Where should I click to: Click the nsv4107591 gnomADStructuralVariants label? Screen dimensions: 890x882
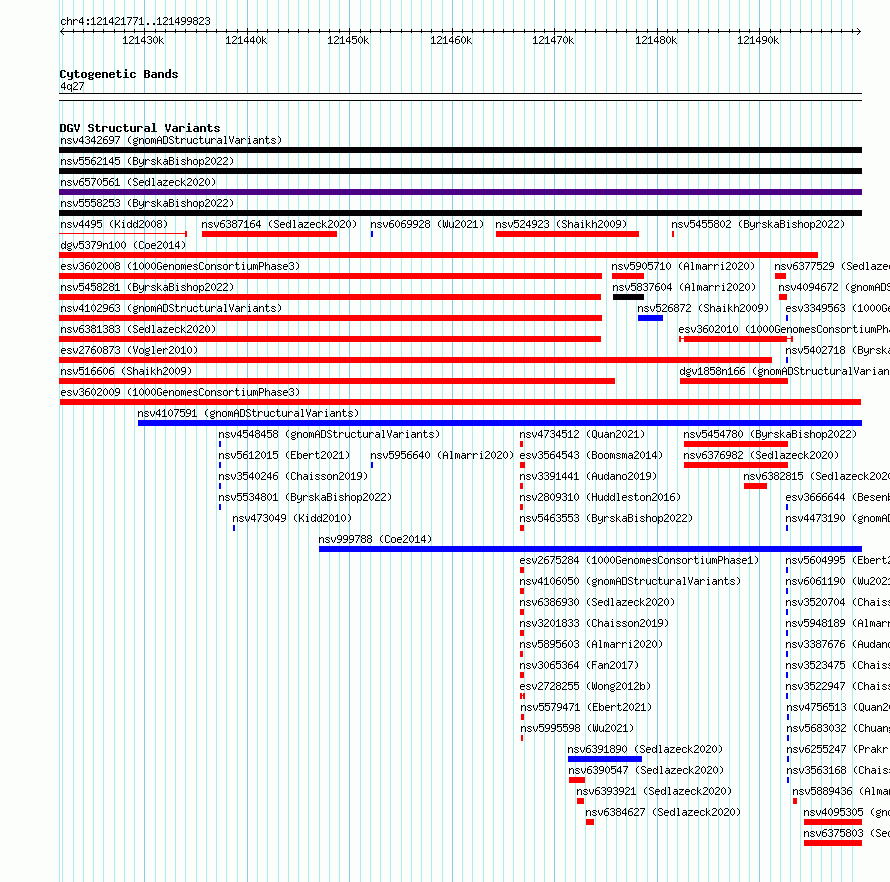coord(248,413)
